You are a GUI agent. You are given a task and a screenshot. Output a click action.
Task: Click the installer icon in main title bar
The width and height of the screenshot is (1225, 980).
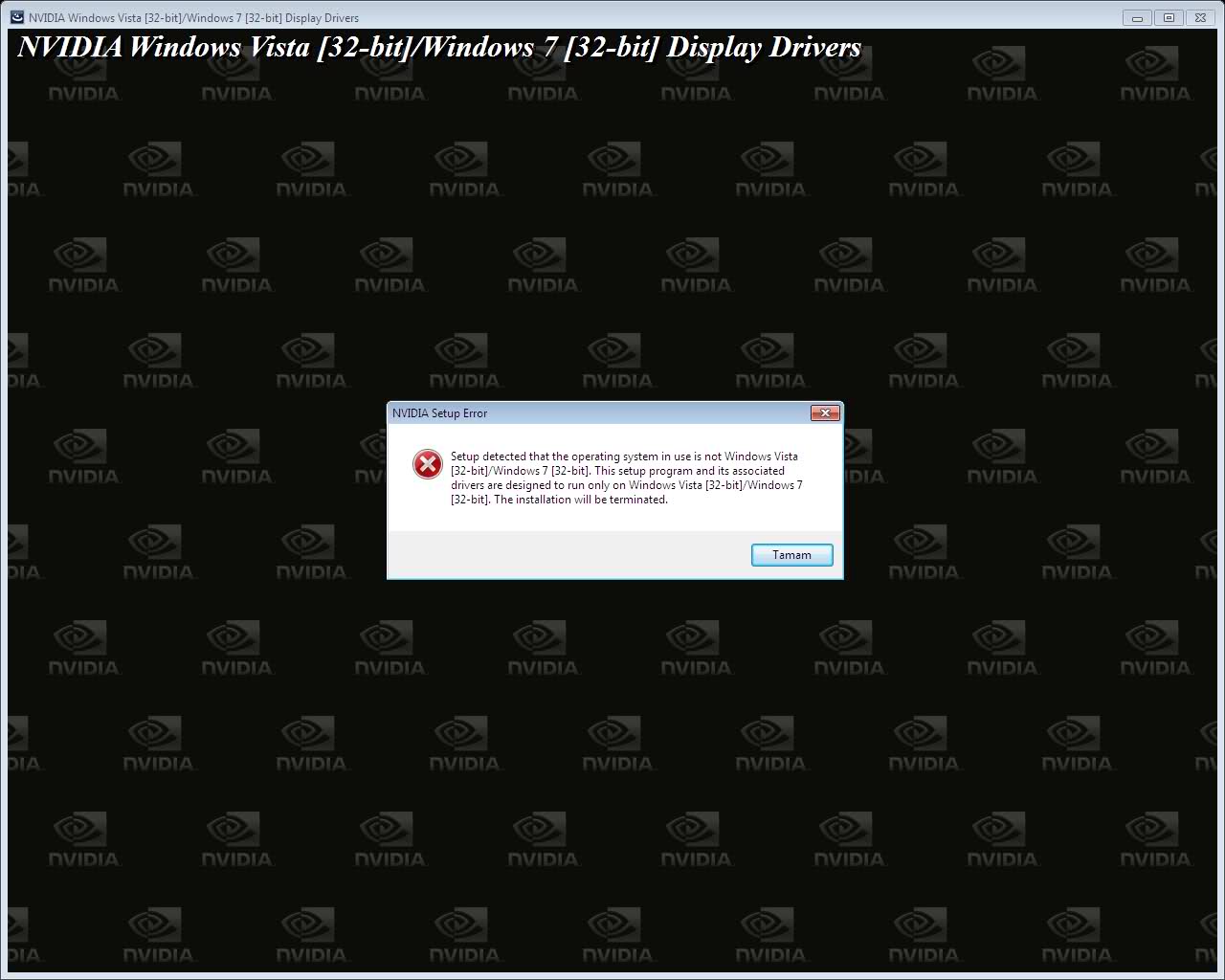(x=16, y=17)
